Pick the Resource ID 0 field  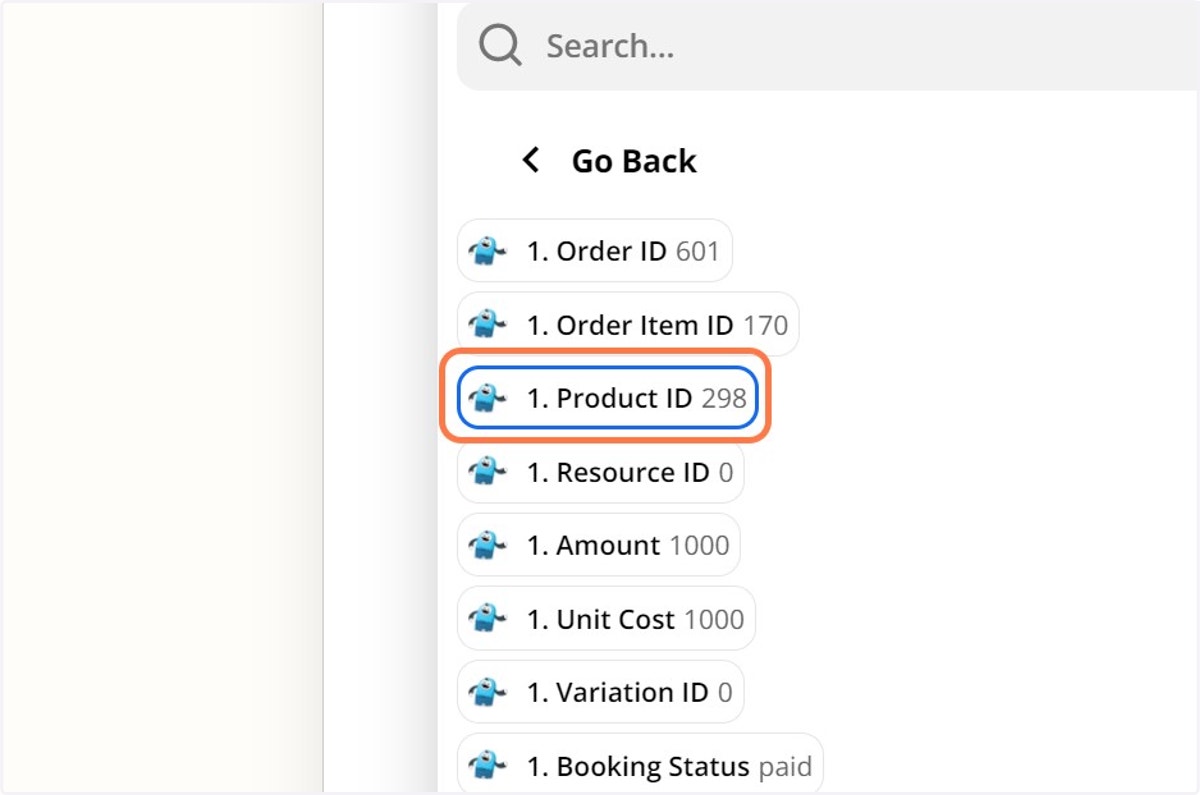(601, 472)
